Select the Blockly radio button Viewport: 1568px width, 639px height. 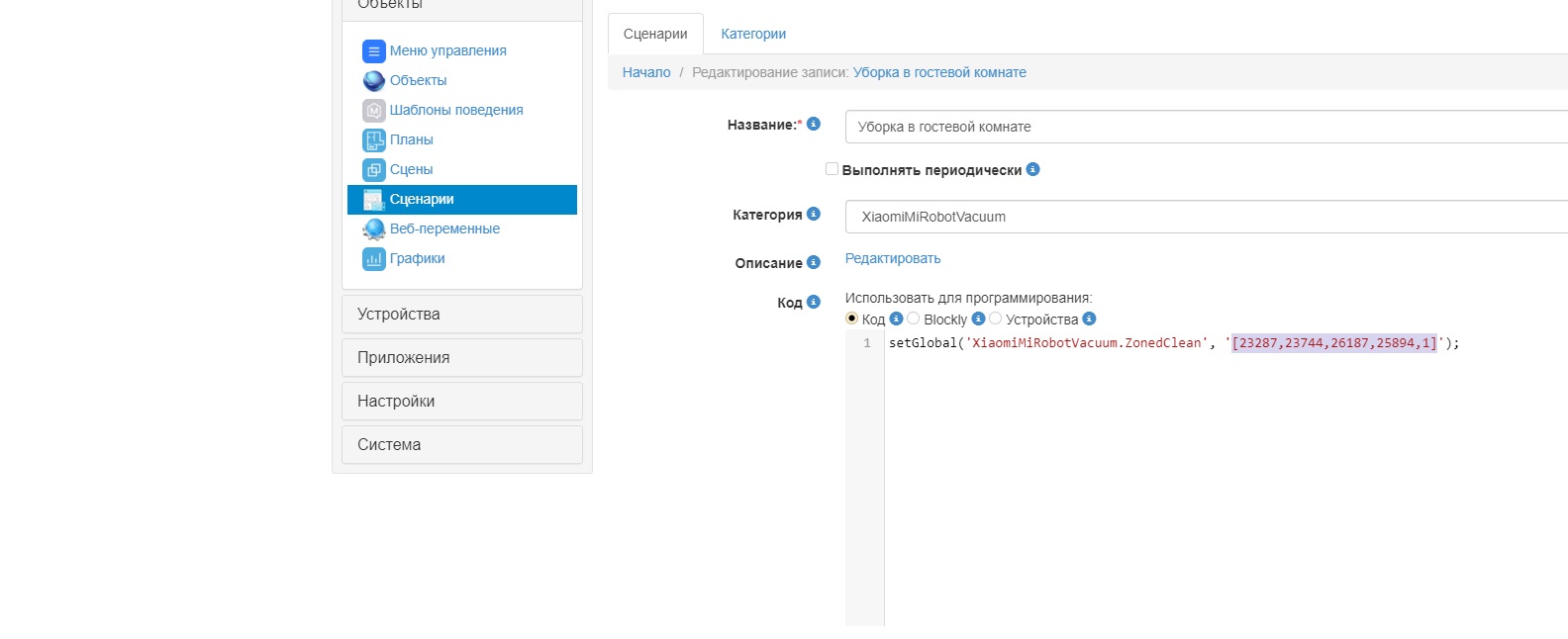[x=914, y=319]
